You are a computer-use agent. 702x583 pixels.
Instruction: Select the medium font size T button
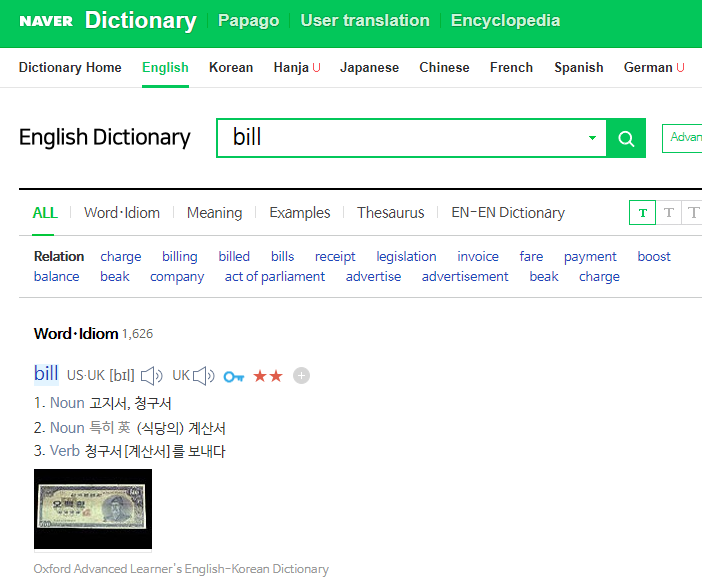pyautogui.click(x=668, y=213)
